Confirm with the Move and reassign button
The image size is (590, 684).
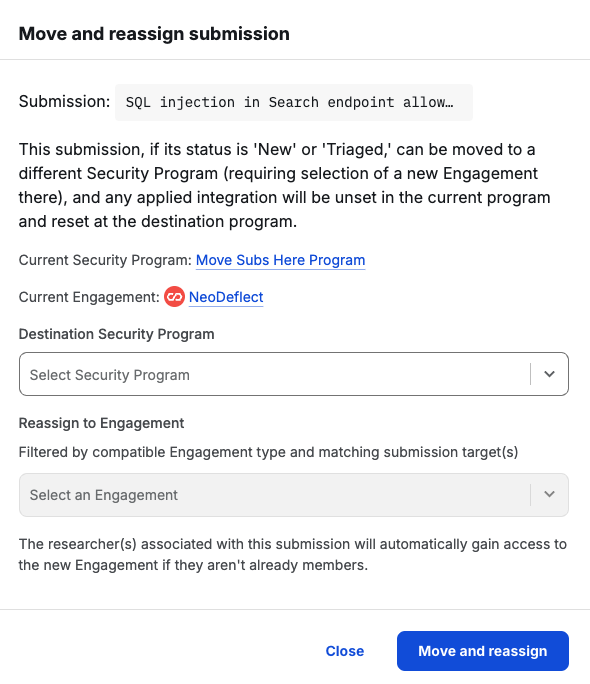483,651
